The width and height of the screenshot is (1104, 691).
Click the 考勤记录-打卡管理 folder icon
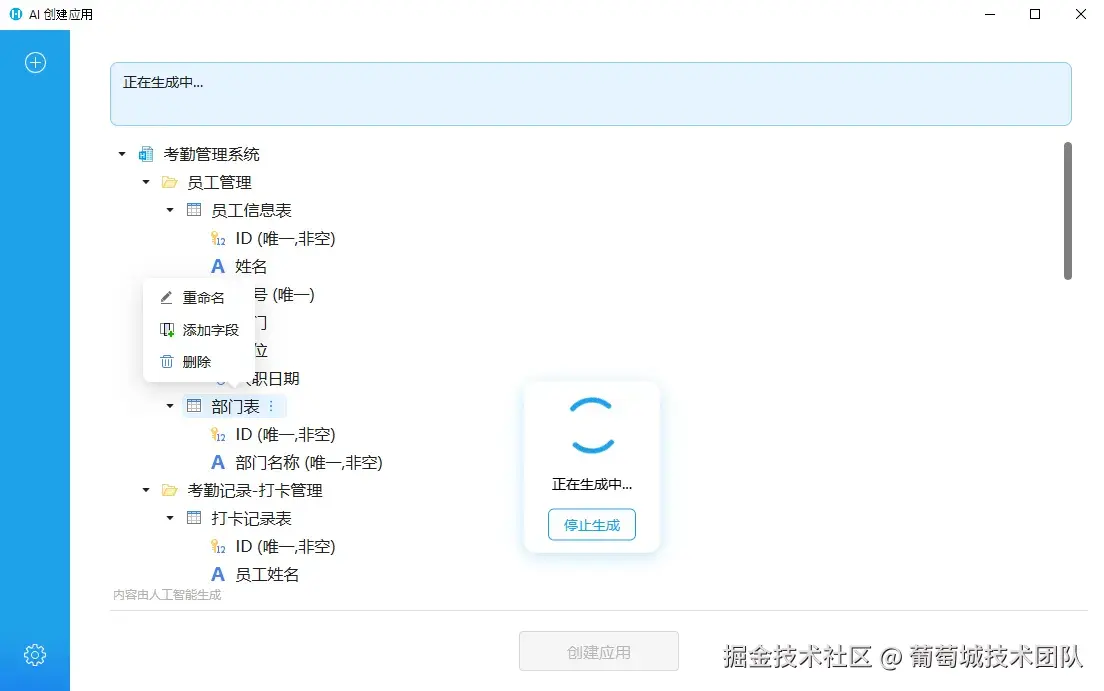click(x=169, y=490)
